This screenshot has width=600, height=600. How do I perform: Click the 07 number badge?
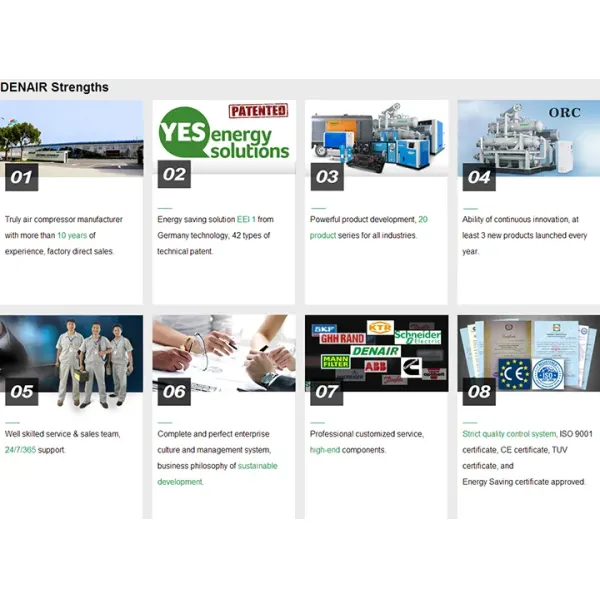click(327, 391)
